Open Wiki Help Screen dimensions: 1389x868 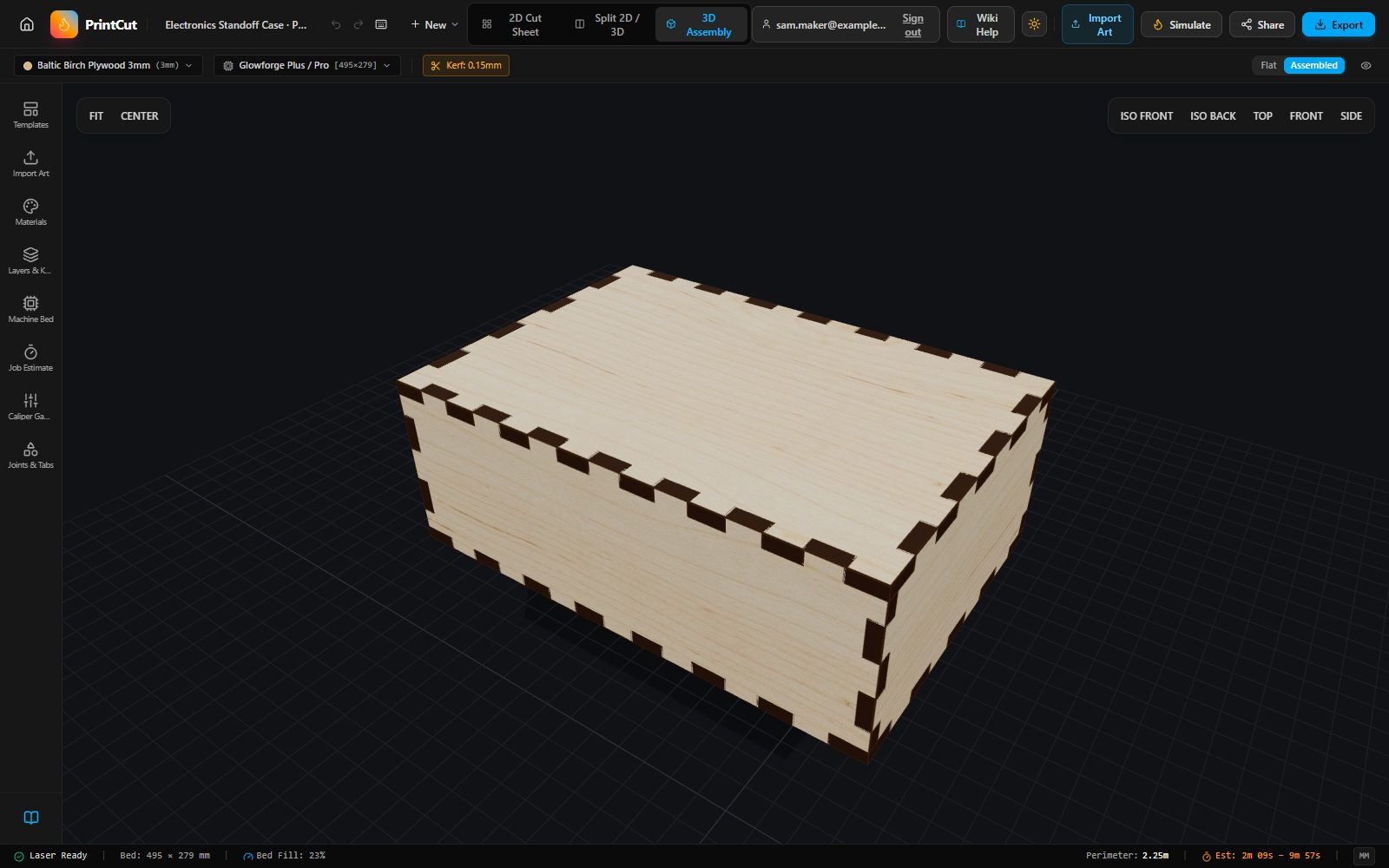980,24
